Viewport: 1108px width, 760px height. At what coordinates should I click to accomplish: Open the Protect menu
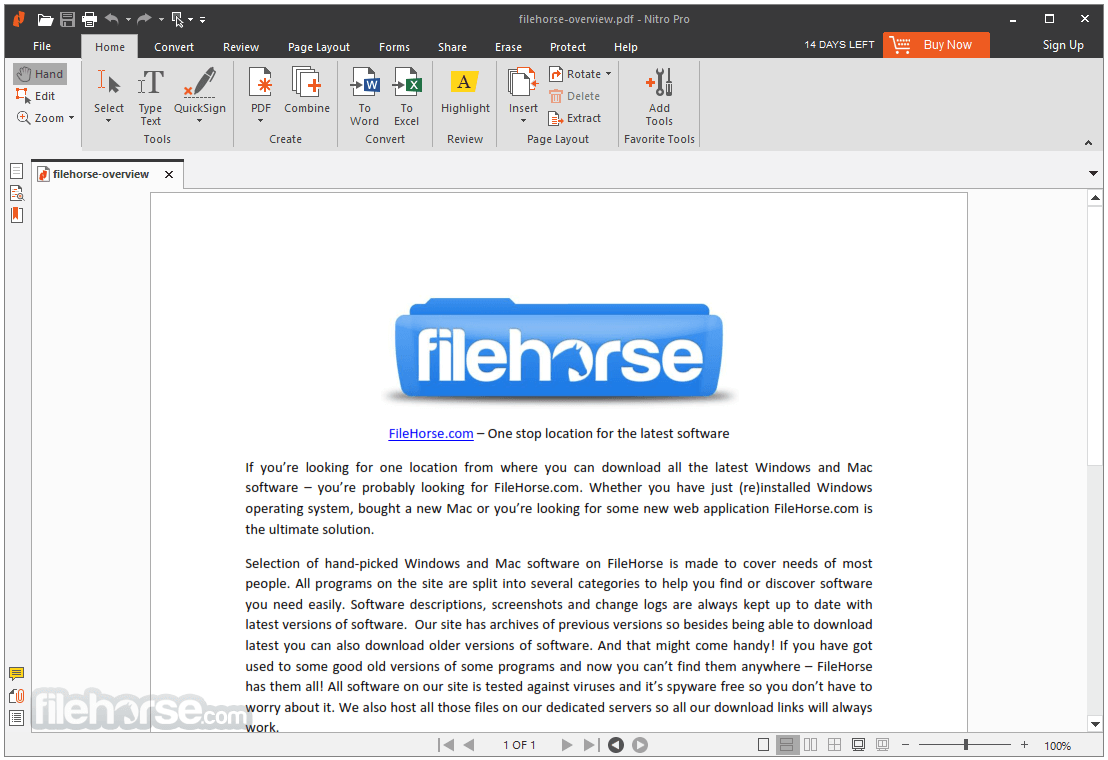pyautogui.click(x=567, y=46)
